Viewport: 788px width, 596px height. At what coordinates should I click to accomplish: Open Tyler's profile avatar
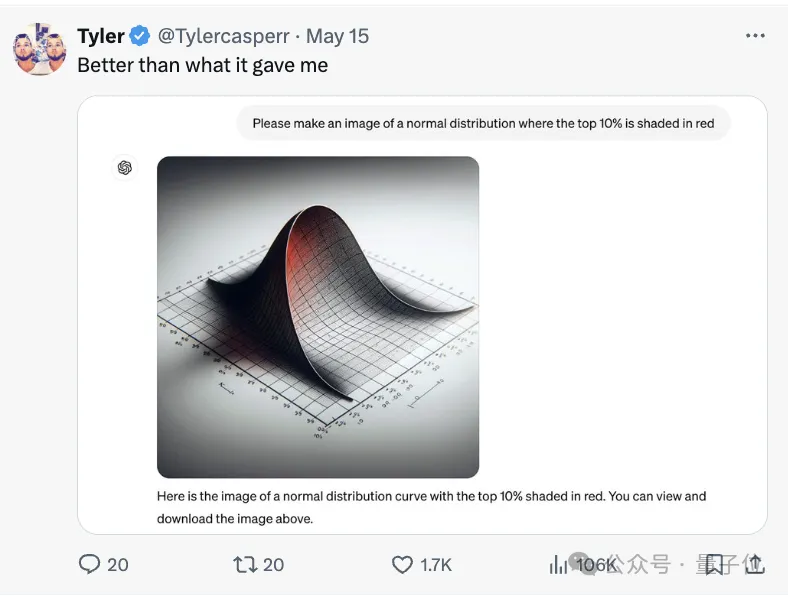(x=40, y=49)
